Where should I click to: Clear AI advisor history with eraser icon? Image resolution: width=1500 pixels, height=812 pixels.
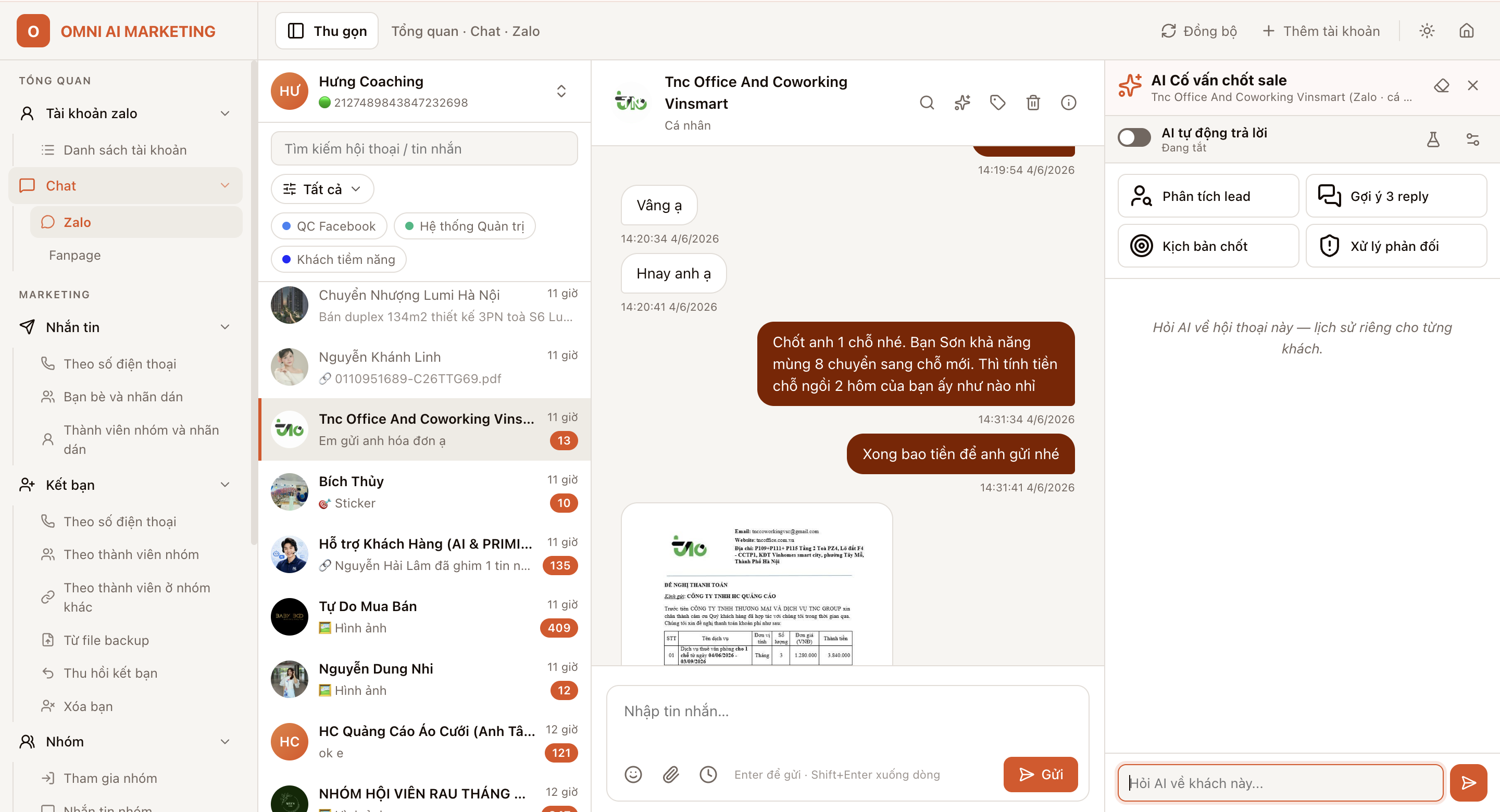coord(1442,85)
